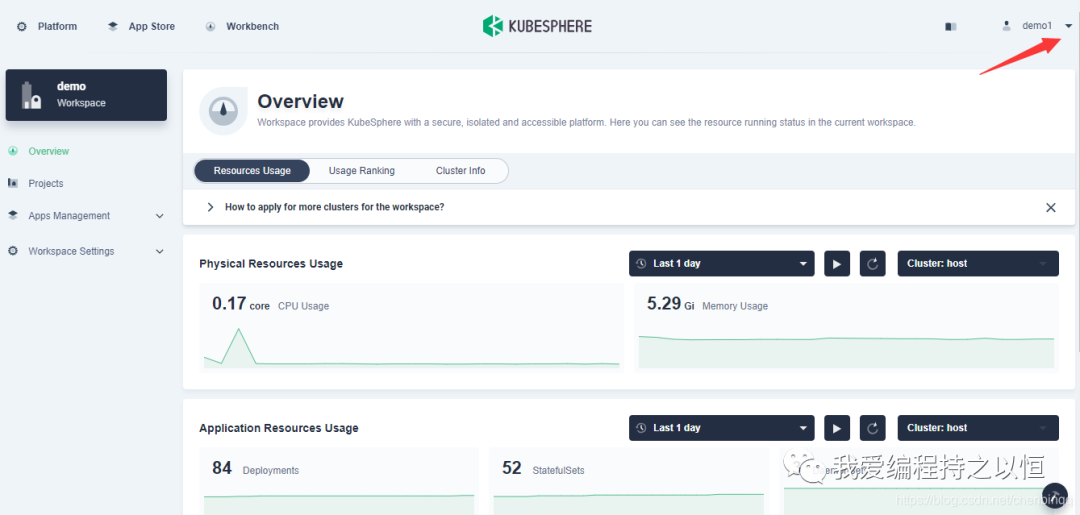Screen dimensions: 1080x515
Task: Click the demo1 user avatar icon
Action: pos(1006,26)
